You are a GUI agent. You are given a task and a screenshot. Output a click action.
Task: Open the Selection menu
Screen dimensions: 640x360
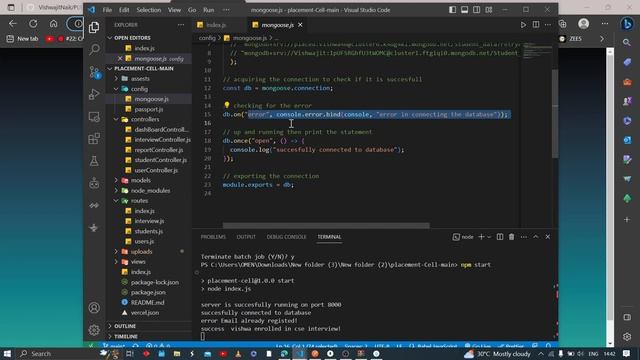pos(149,10)
